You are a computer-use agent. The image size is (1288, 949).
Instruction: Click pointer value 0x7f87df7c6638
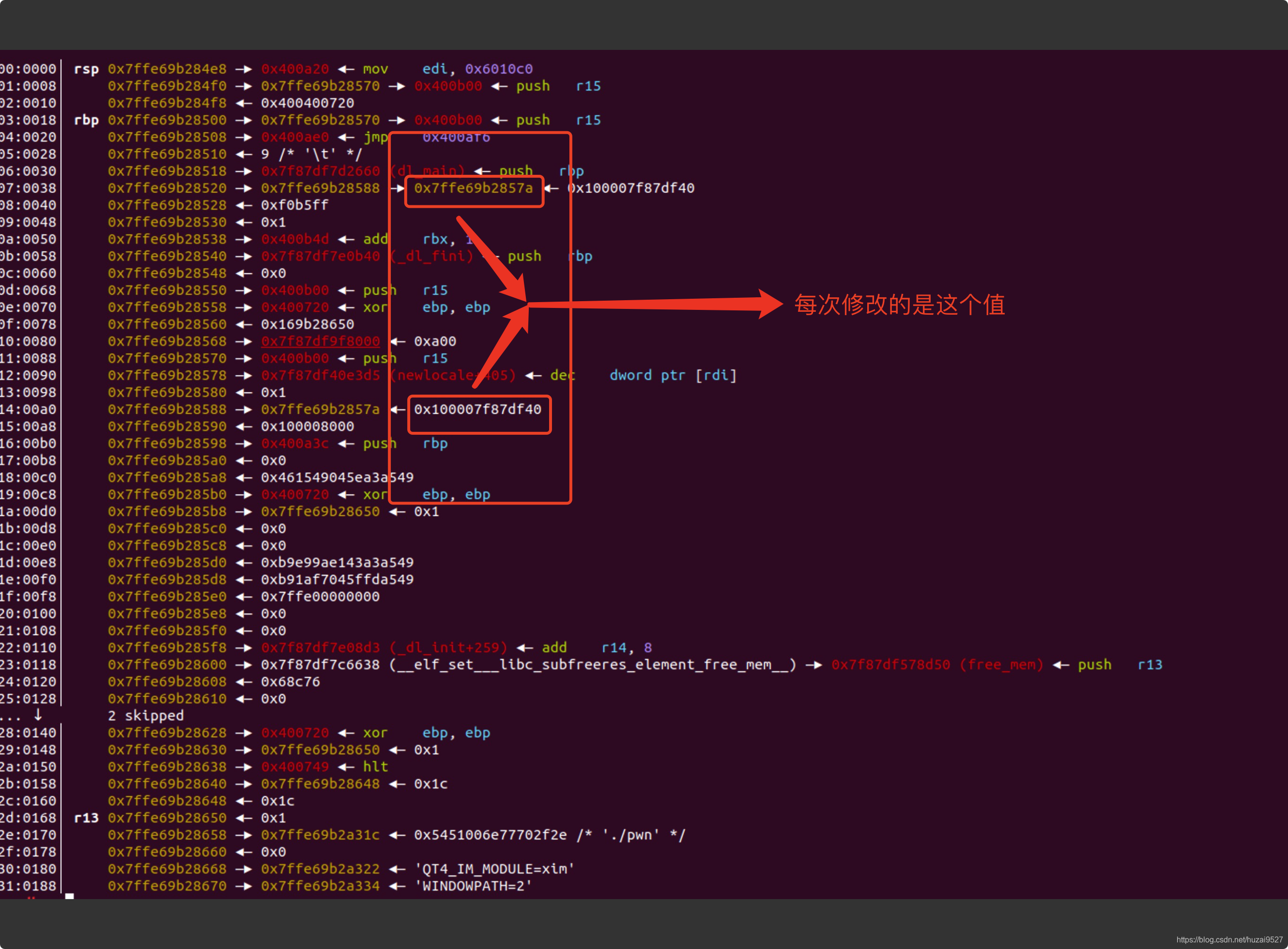320,665
